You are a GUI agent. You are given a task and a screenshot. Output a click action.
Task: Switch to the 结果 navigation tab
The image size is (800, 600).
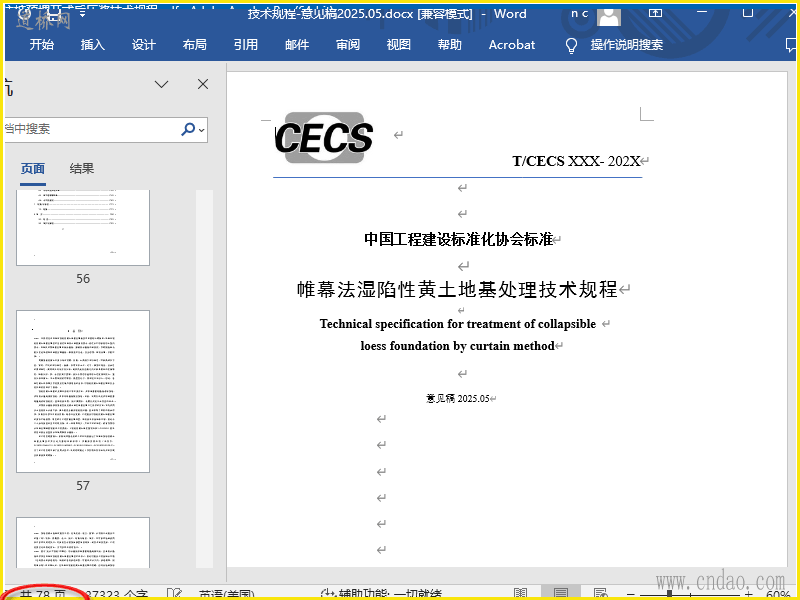(x=82, y=169)
